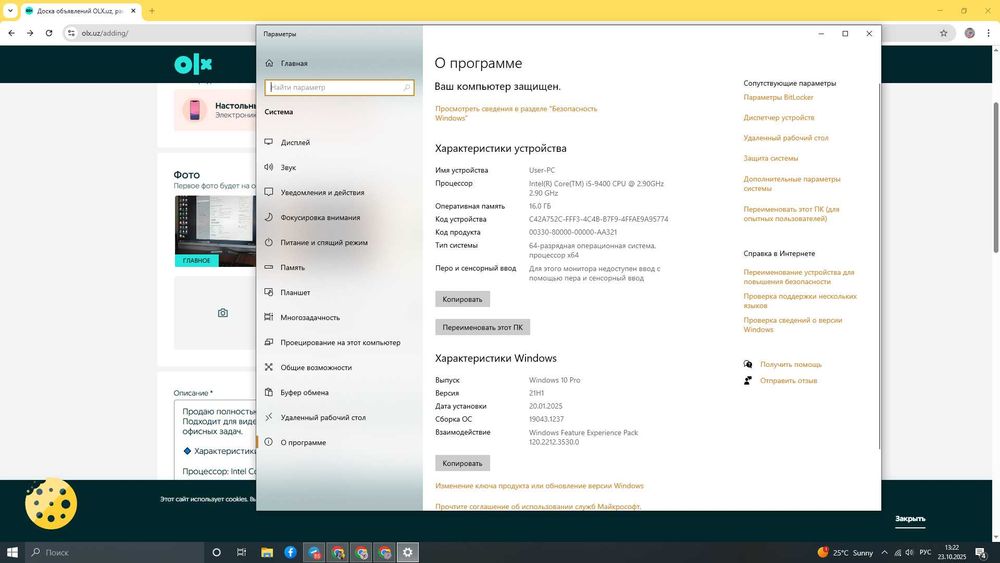The image size is (1000, 563).
Task: Open the Звук settings page
Action: (281, 167)
